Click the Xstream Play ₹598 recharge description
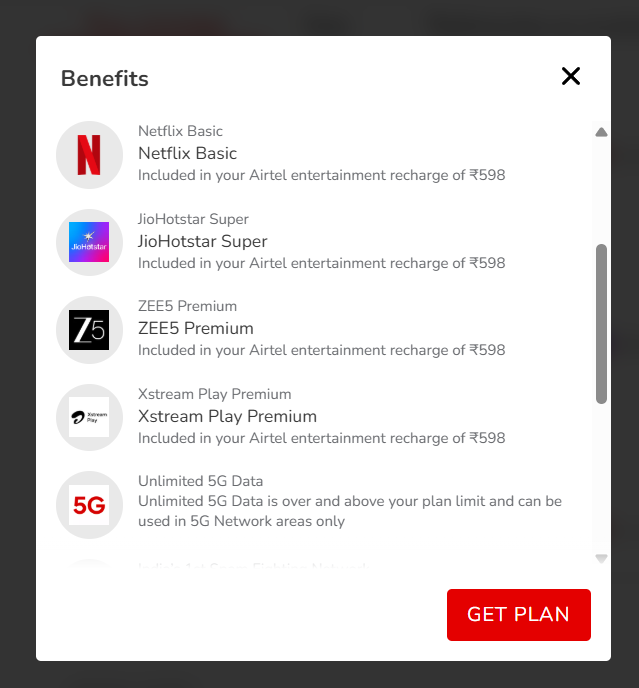 tap(321, 438)
